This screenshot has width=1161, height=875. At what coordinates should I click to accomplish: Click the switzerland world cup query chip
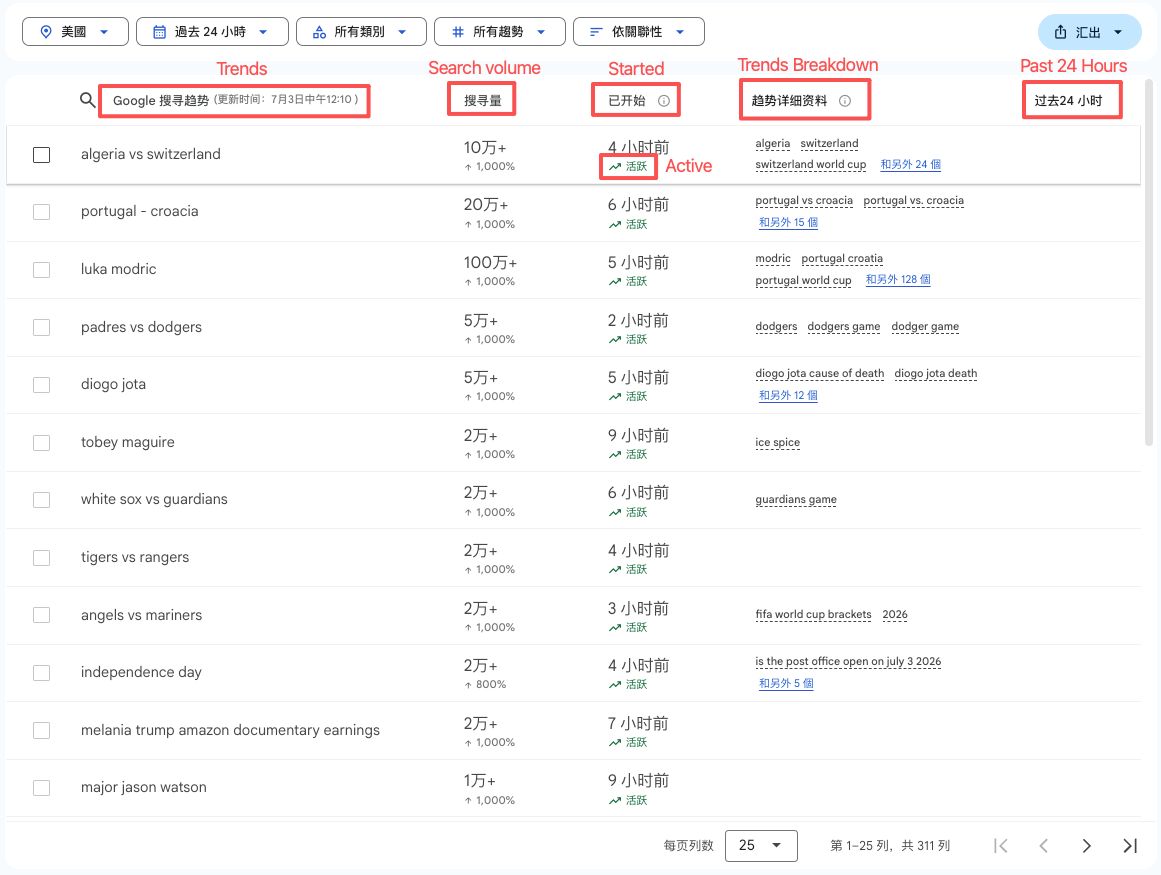point(810,164)
